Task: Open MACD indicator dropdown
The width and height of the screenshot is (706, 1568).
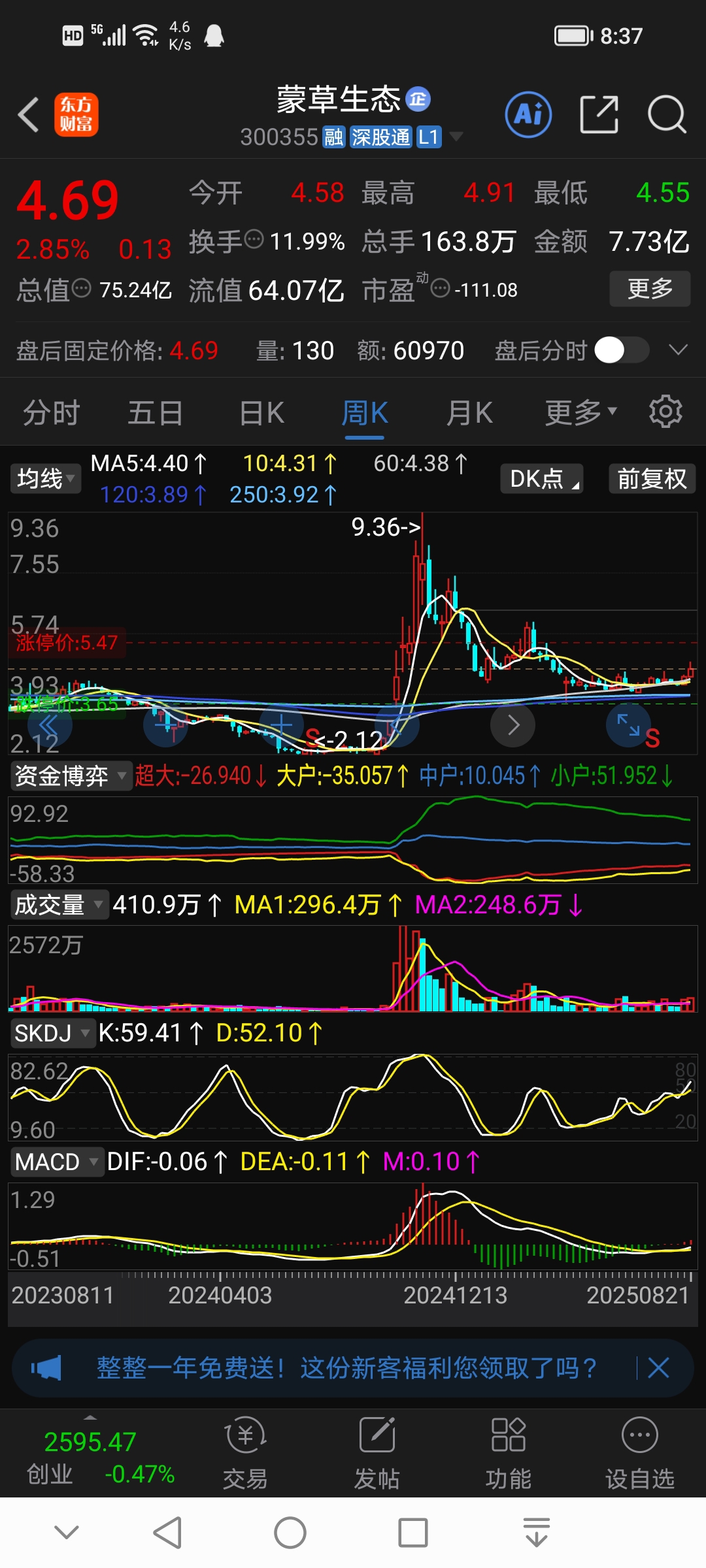Action: [x=57, y=1162]
